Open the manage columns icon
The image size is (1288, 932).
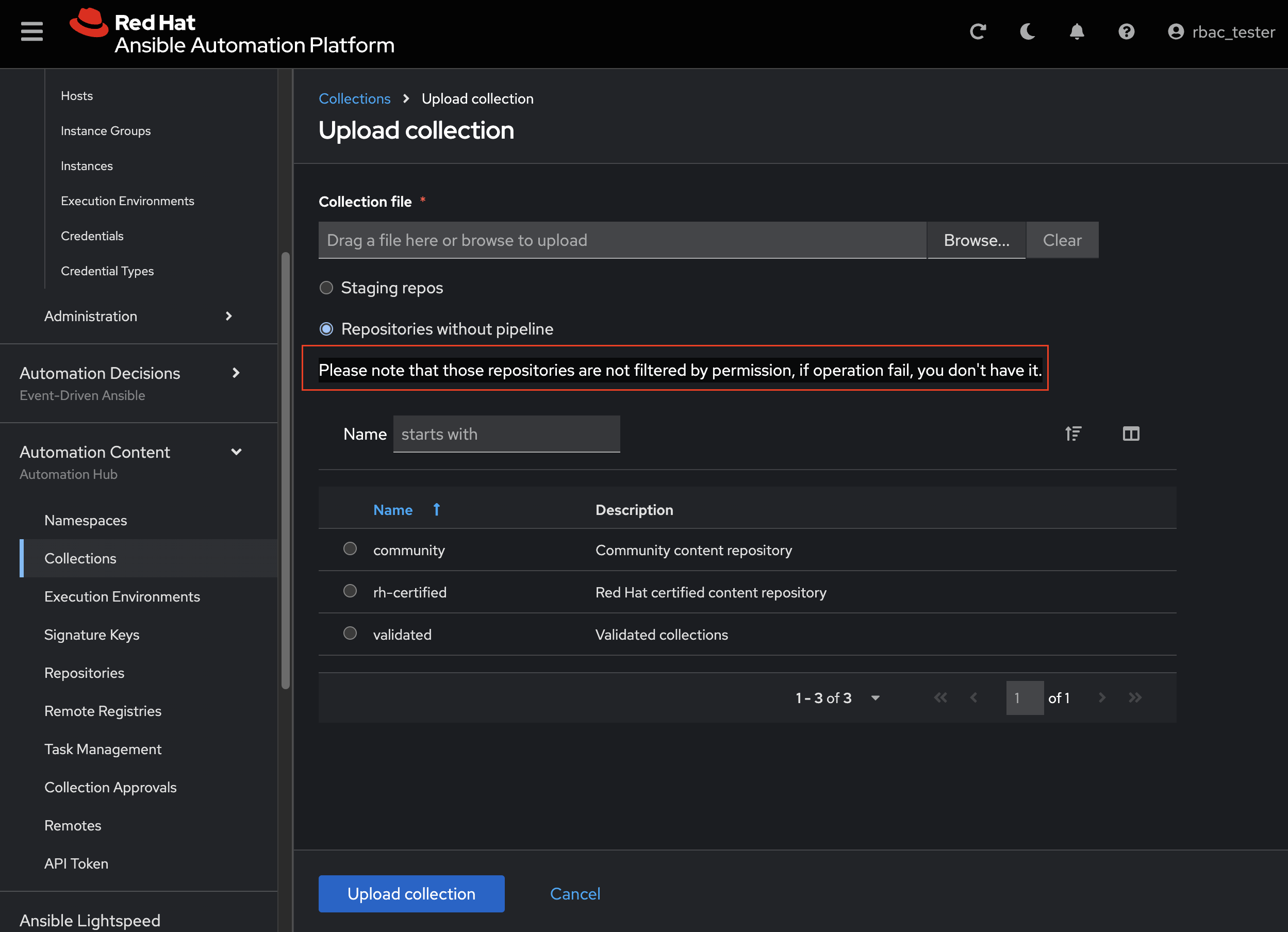1131,434
